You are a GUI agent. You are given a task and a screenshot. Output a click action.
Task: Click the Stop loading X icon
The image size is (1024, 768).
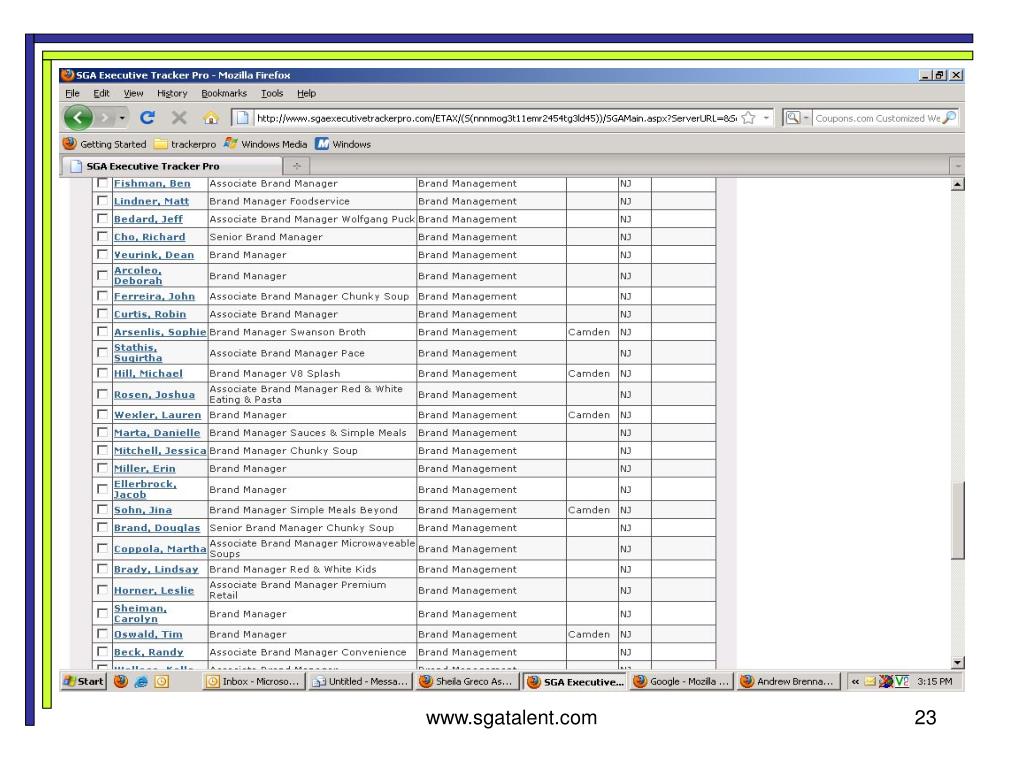point(179,118)
